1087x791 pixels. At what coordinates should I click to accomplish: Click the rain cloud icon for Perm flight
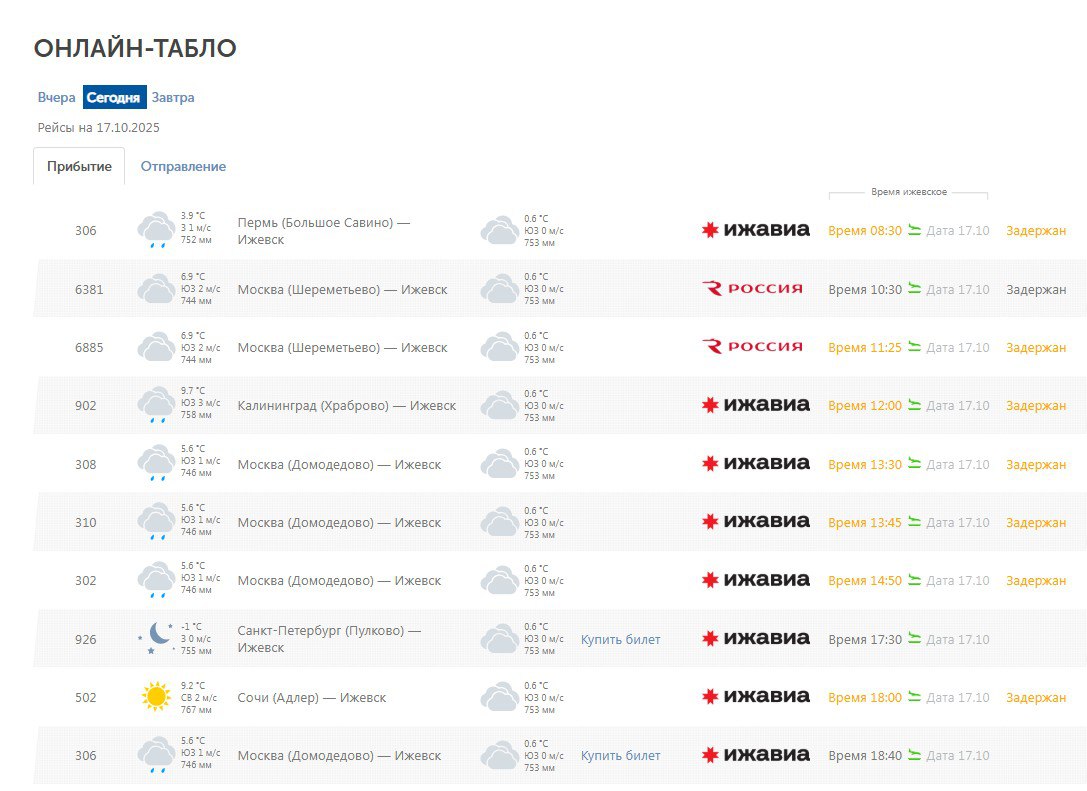coord(156,230)
